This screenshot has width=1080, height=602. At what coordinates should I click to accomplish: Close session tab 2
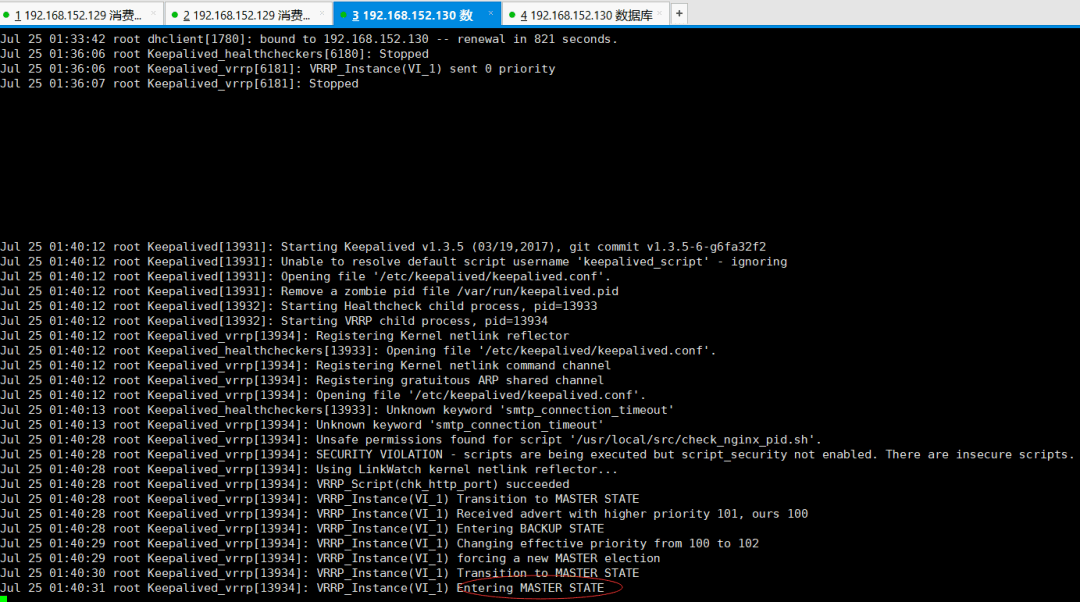click(322, 14)
